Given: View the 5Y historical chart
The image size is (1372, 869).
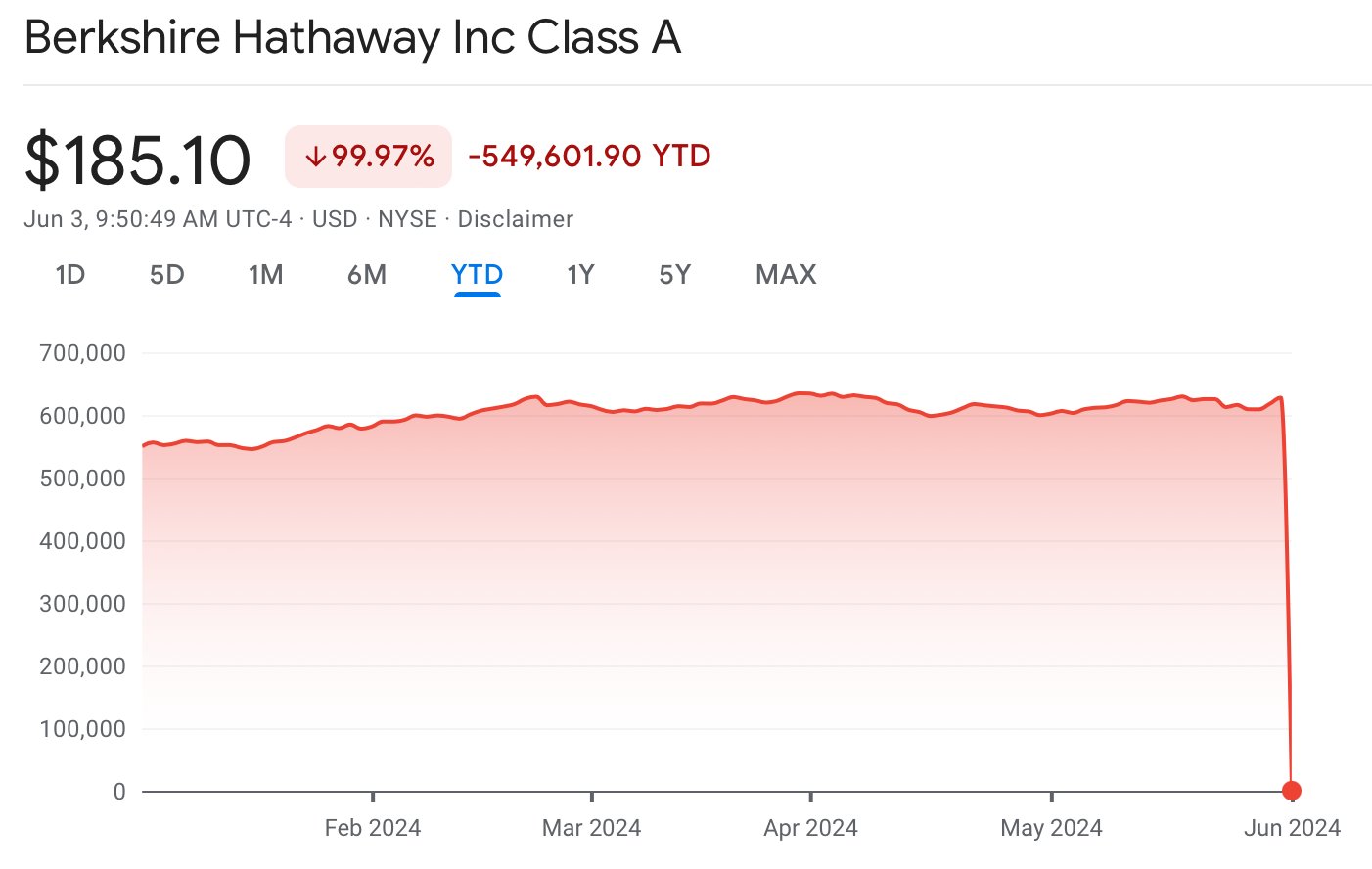Looking at the screenshot, I should tap(673, 275).
